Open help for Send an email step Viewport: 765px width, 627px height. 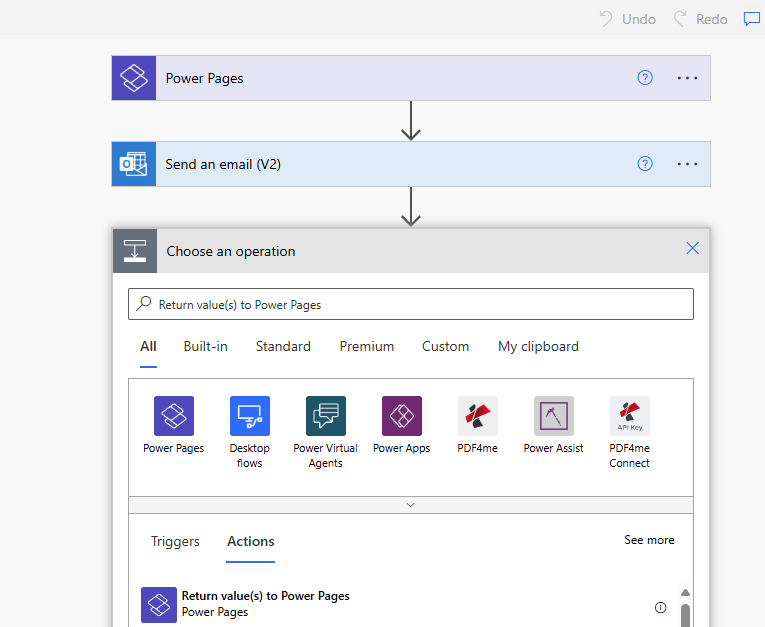click(x=645, y=164)
